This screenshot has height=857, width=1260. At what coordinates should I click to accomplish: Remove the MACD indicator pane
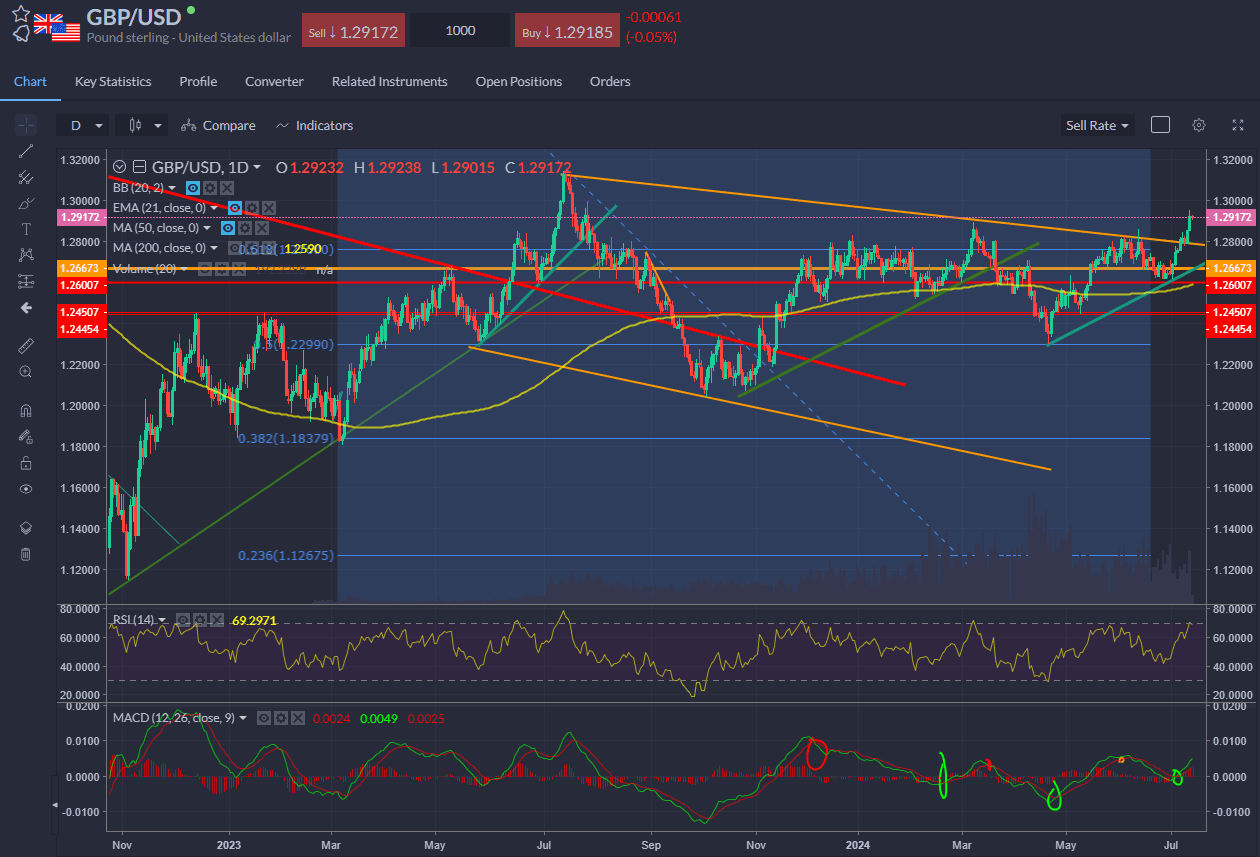[x=296, y=718]
